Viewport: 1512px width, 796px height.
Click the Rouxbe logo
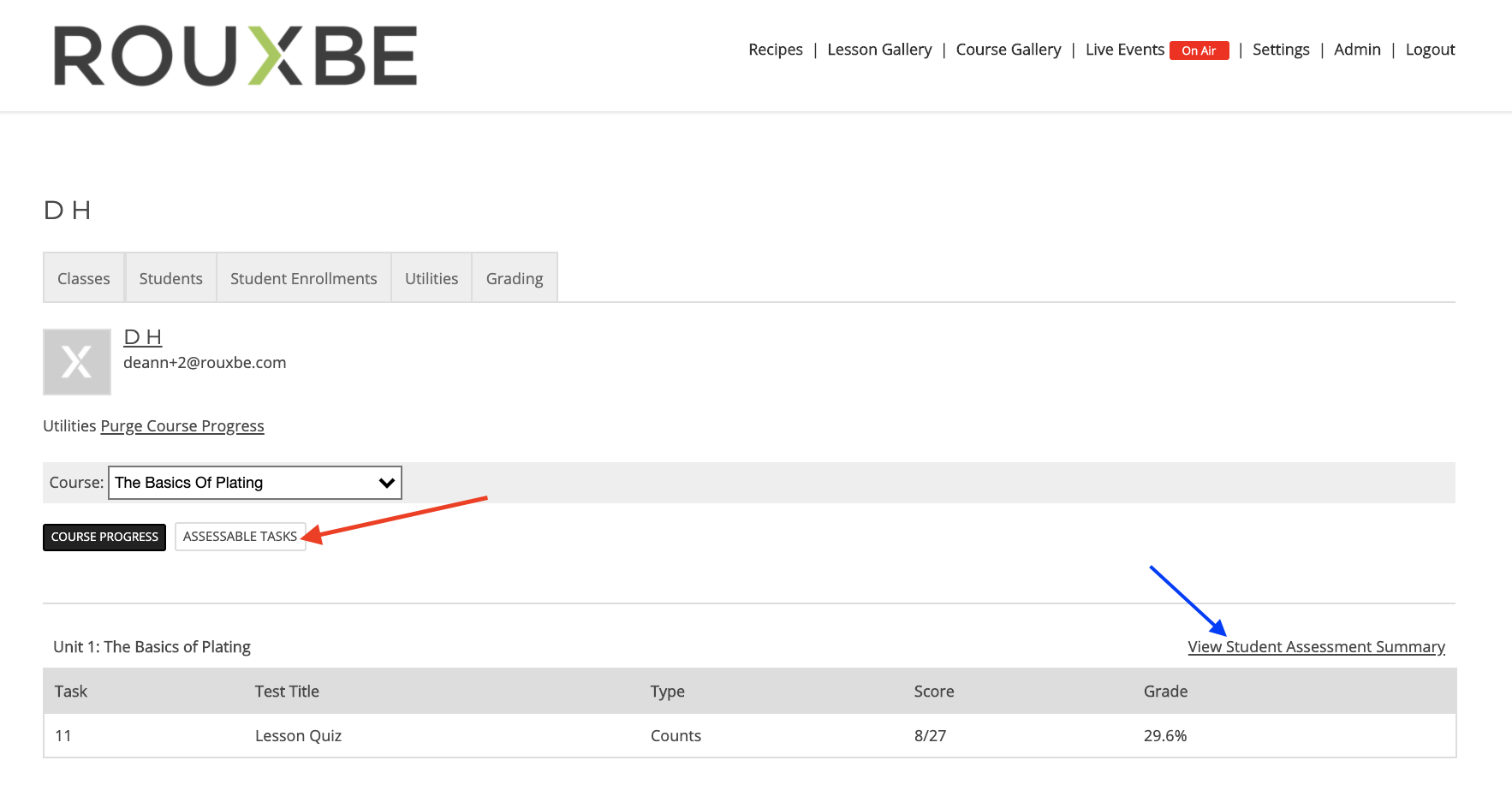point(235,56)
